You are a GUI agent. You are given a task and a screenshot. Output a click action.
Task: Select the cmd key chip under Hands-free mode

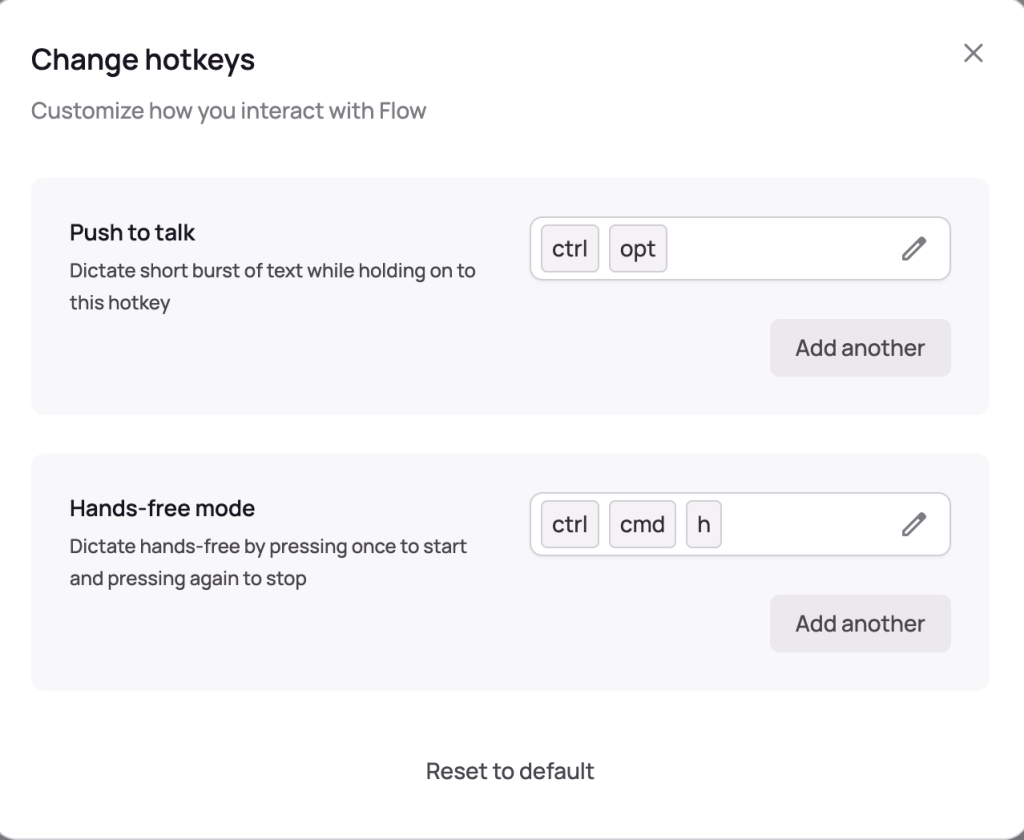point(642,524)
